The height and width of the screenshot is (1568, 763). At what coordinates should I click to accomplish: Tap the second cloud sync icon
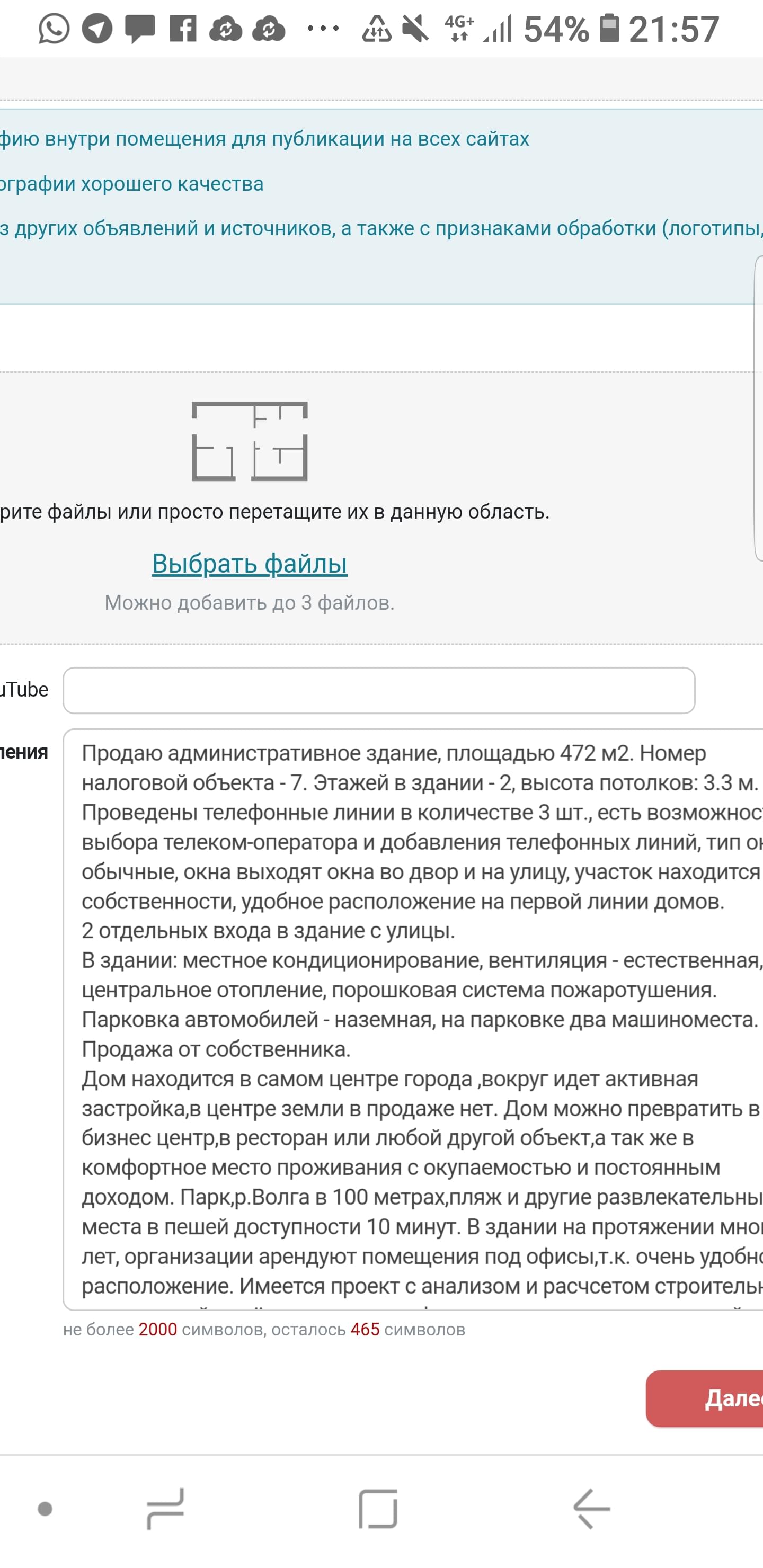pyautogui.click(x=269, y=29)
